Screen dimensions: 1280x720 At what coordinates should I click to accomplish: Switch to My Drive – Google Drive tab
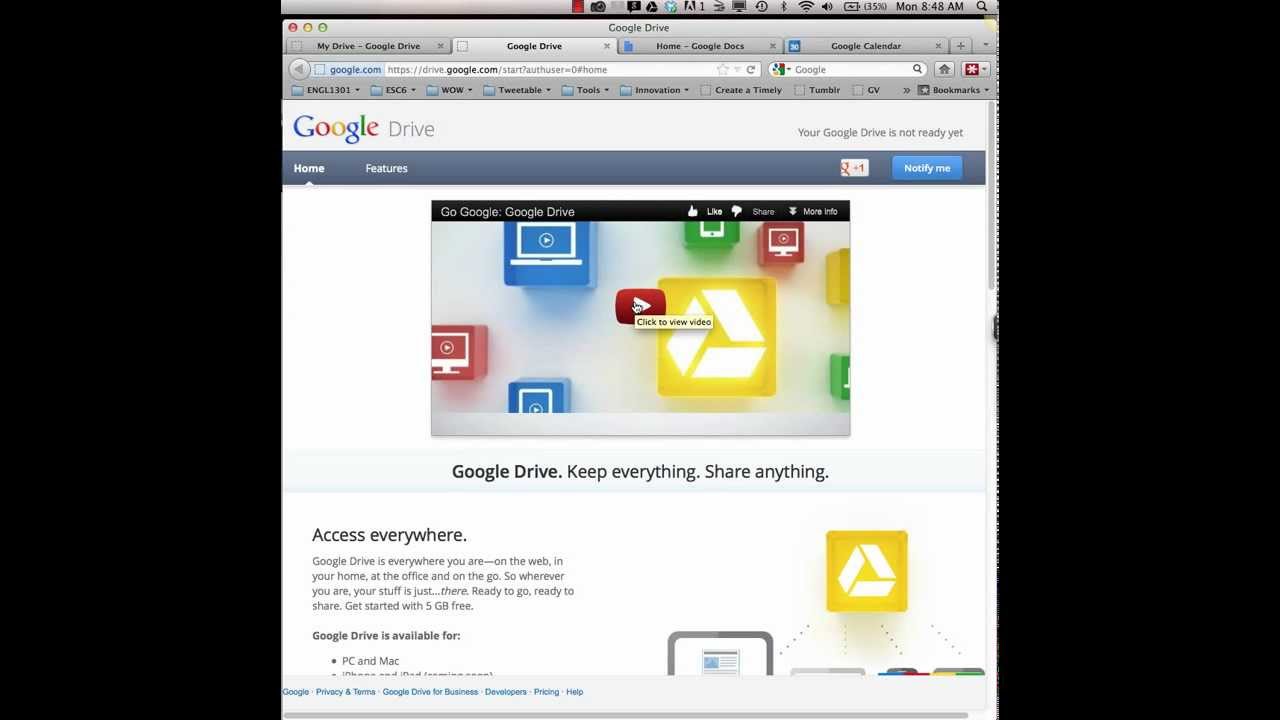(x=368, y=46)
